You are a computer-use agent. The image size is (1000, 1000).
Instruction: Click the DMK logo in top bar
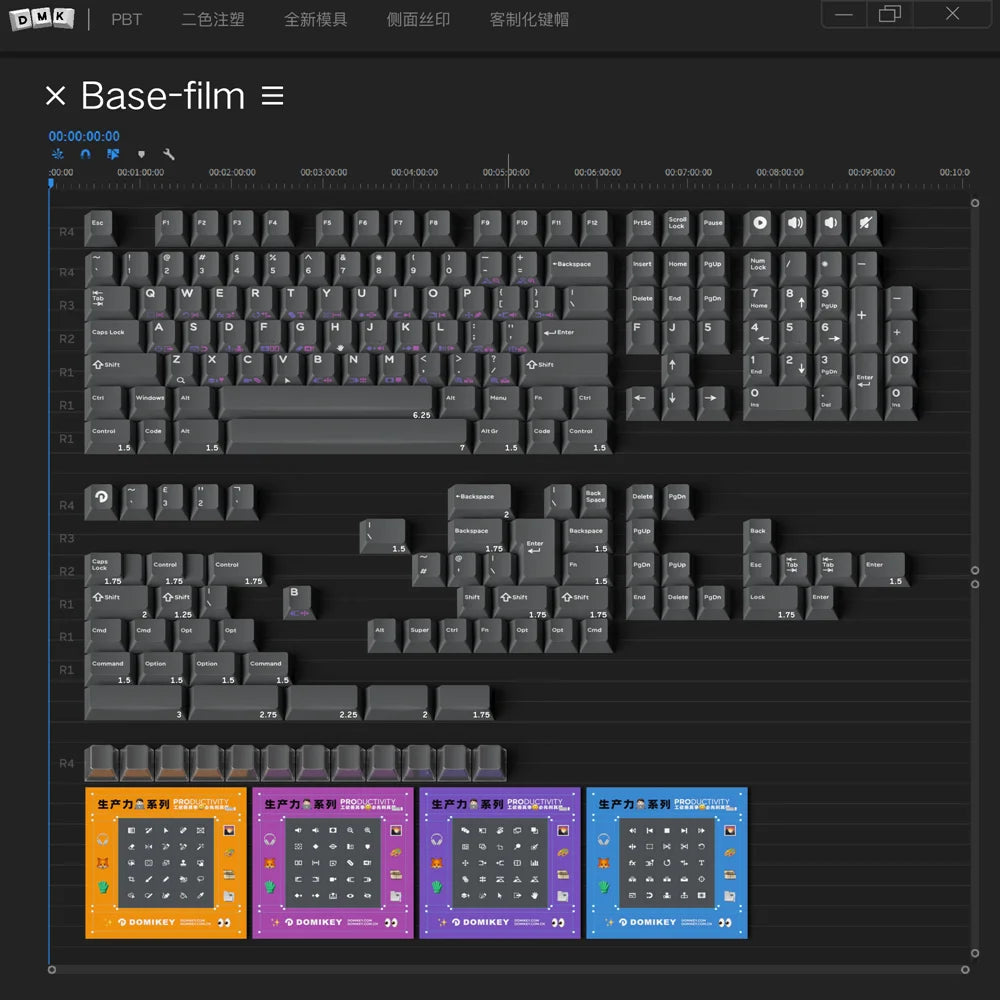(x=42, y=19)
